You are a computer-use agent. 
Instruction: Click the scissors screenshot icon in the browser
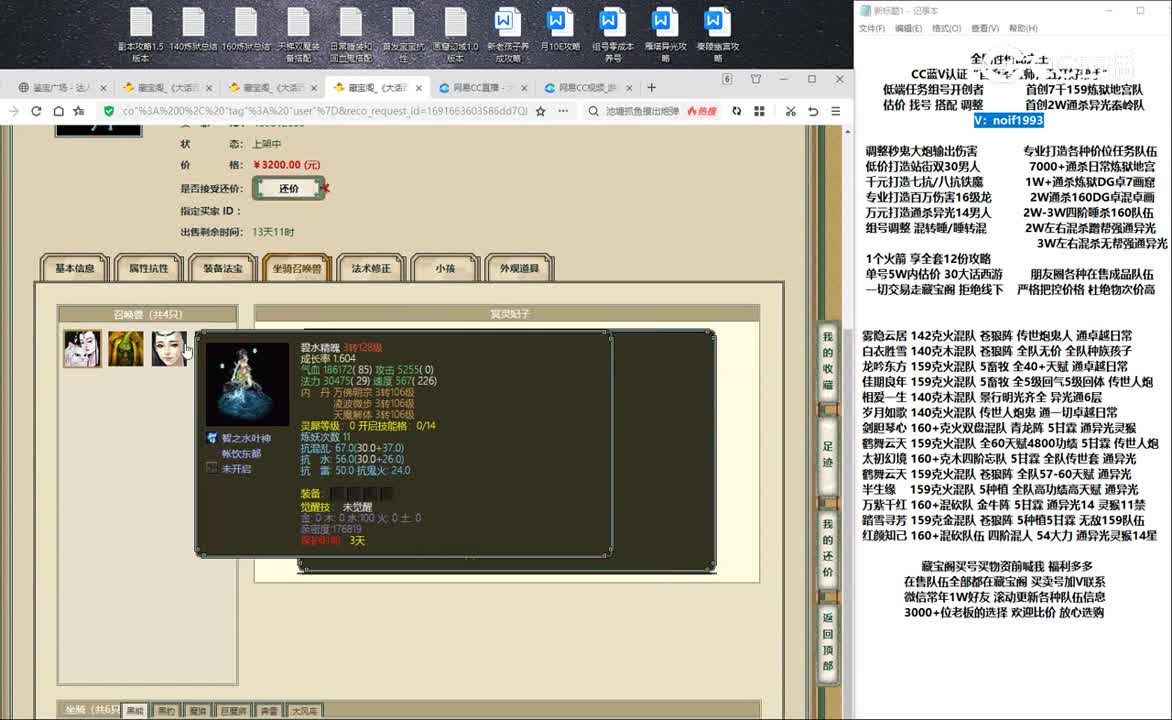point(790,111)
